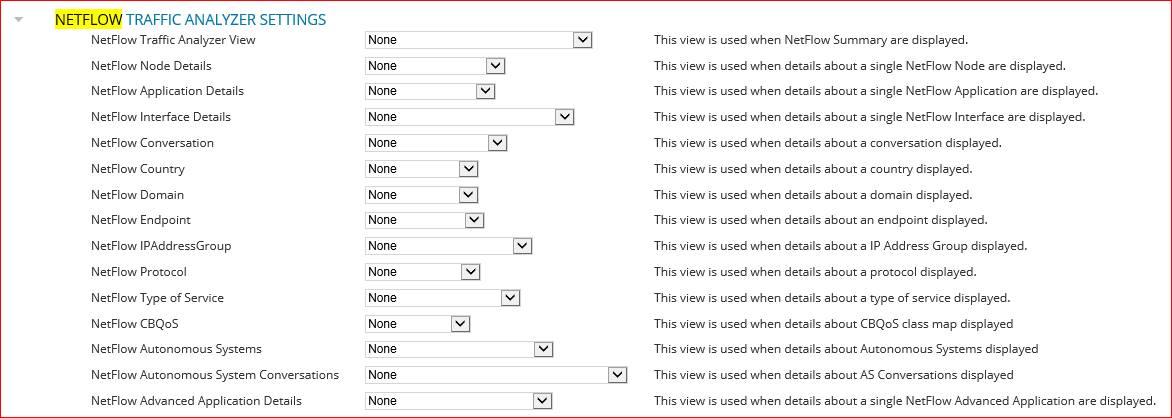Open the NetFlow Autonomous System Conversations dropdown

click(496, 375)
